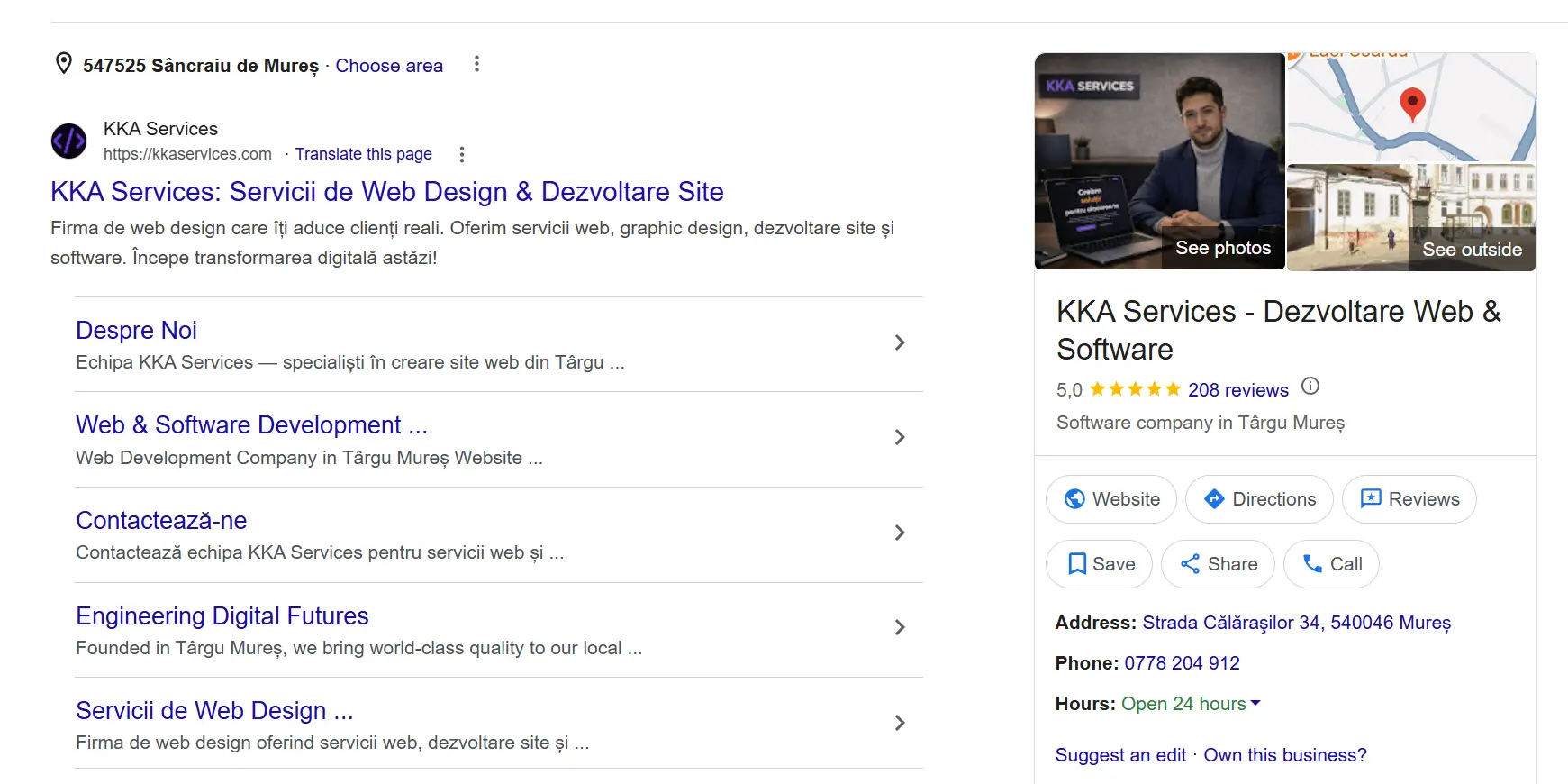Open Web & Software Development sitelink
Image resolution: width=1568 pixels, height=784 pixels.
251,424
